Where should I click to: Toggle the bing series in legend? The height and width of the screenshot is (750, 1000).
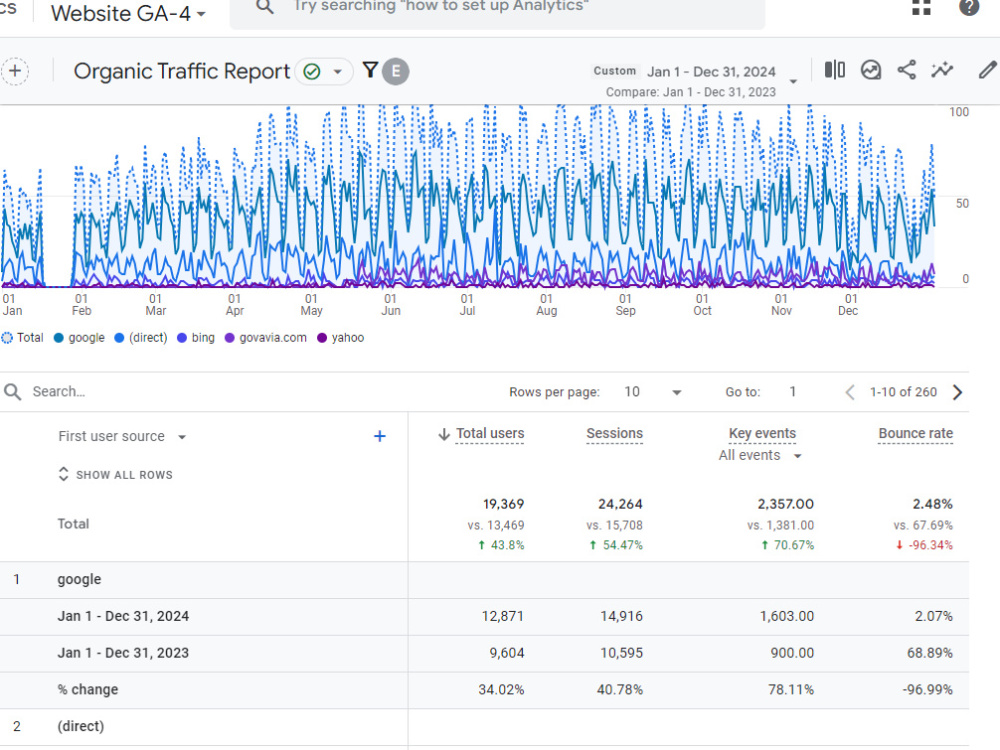click(196, 338)
